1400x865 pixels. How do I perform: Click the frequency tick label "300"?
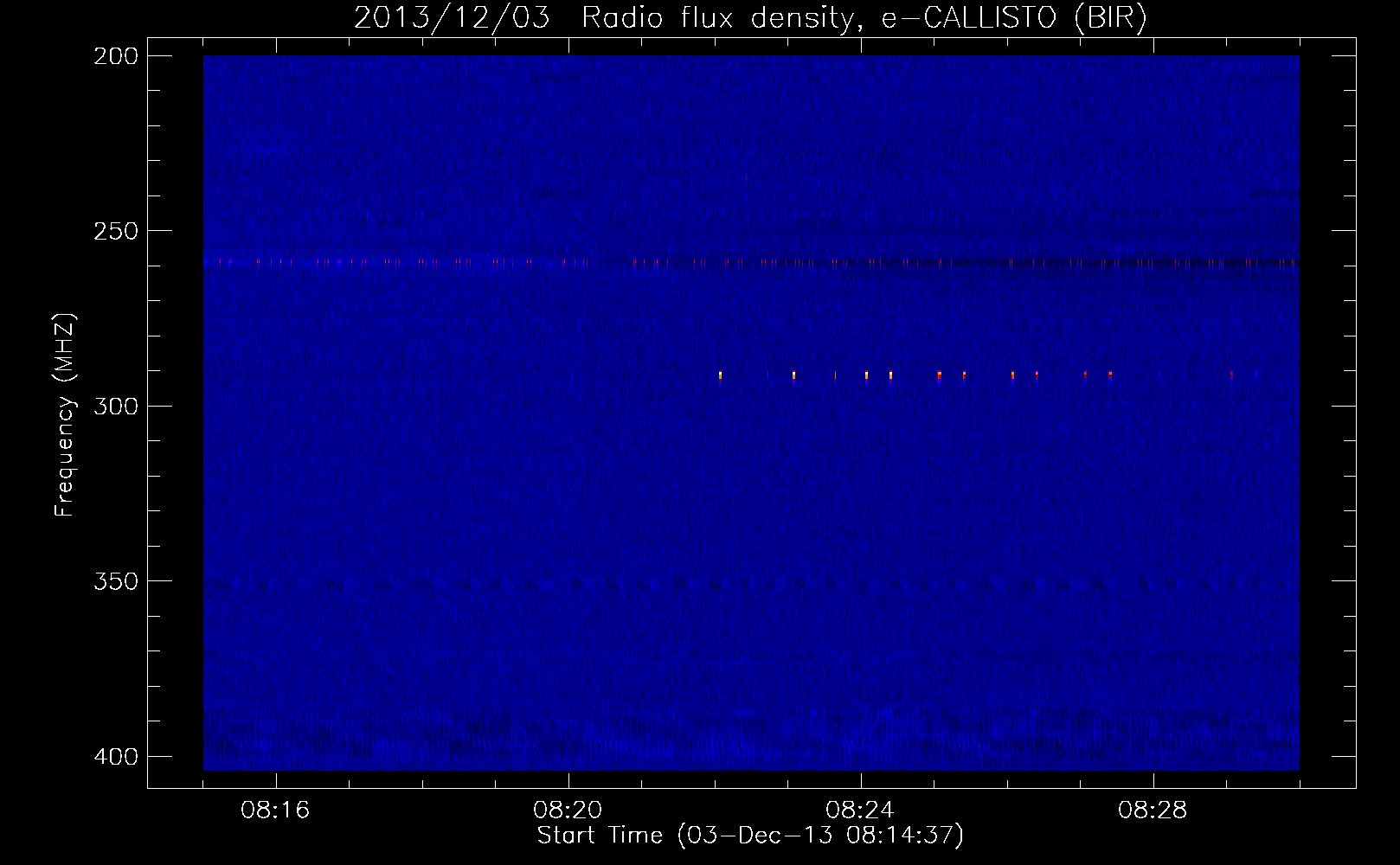116,406
